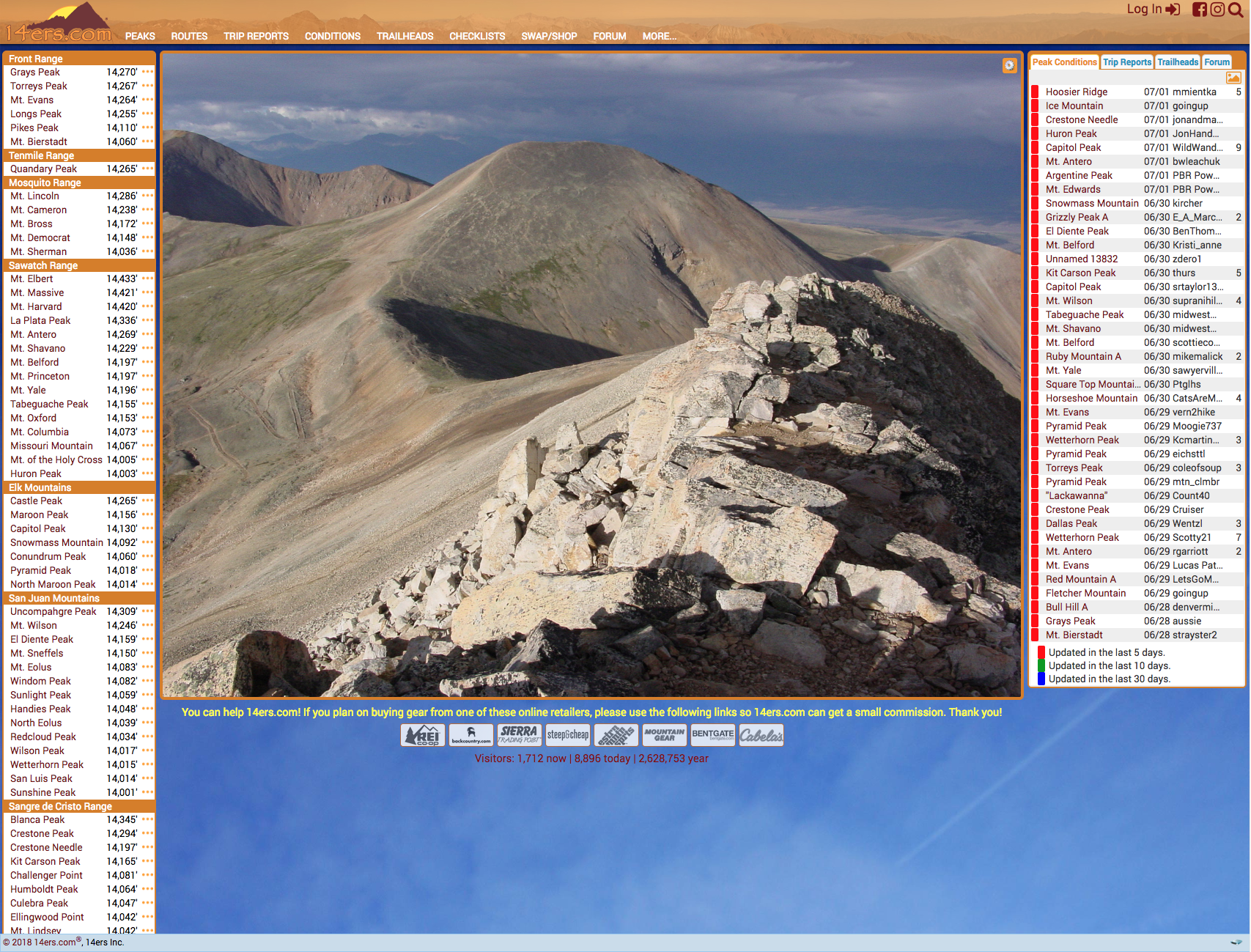Open the SWAP/SHOP menu

point(549,36)
